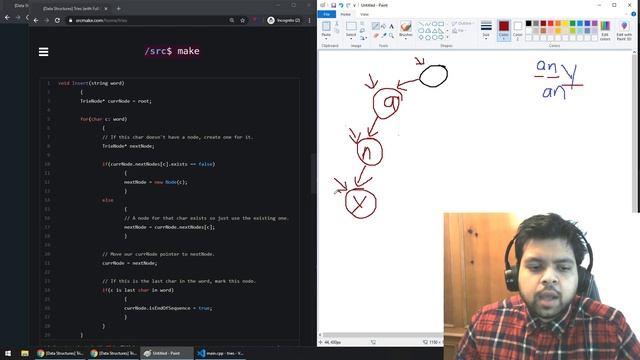Click the /src$ make site logo link
This screenshot has height=360, width=640.
172,51
